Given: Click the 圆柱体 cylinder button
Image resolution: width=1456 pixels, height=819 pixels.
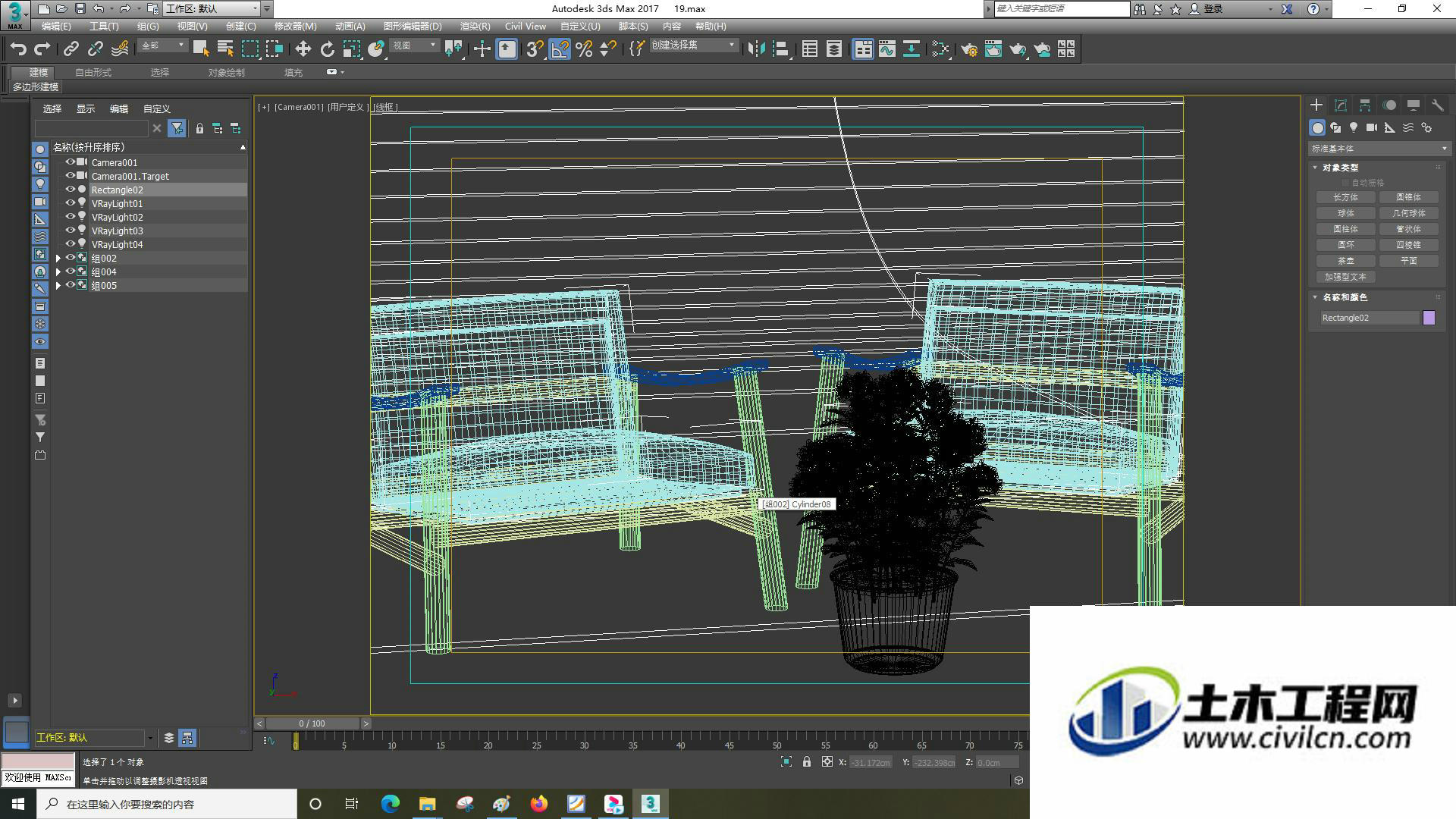Looking at the screenshot, I should (1346, 229).
